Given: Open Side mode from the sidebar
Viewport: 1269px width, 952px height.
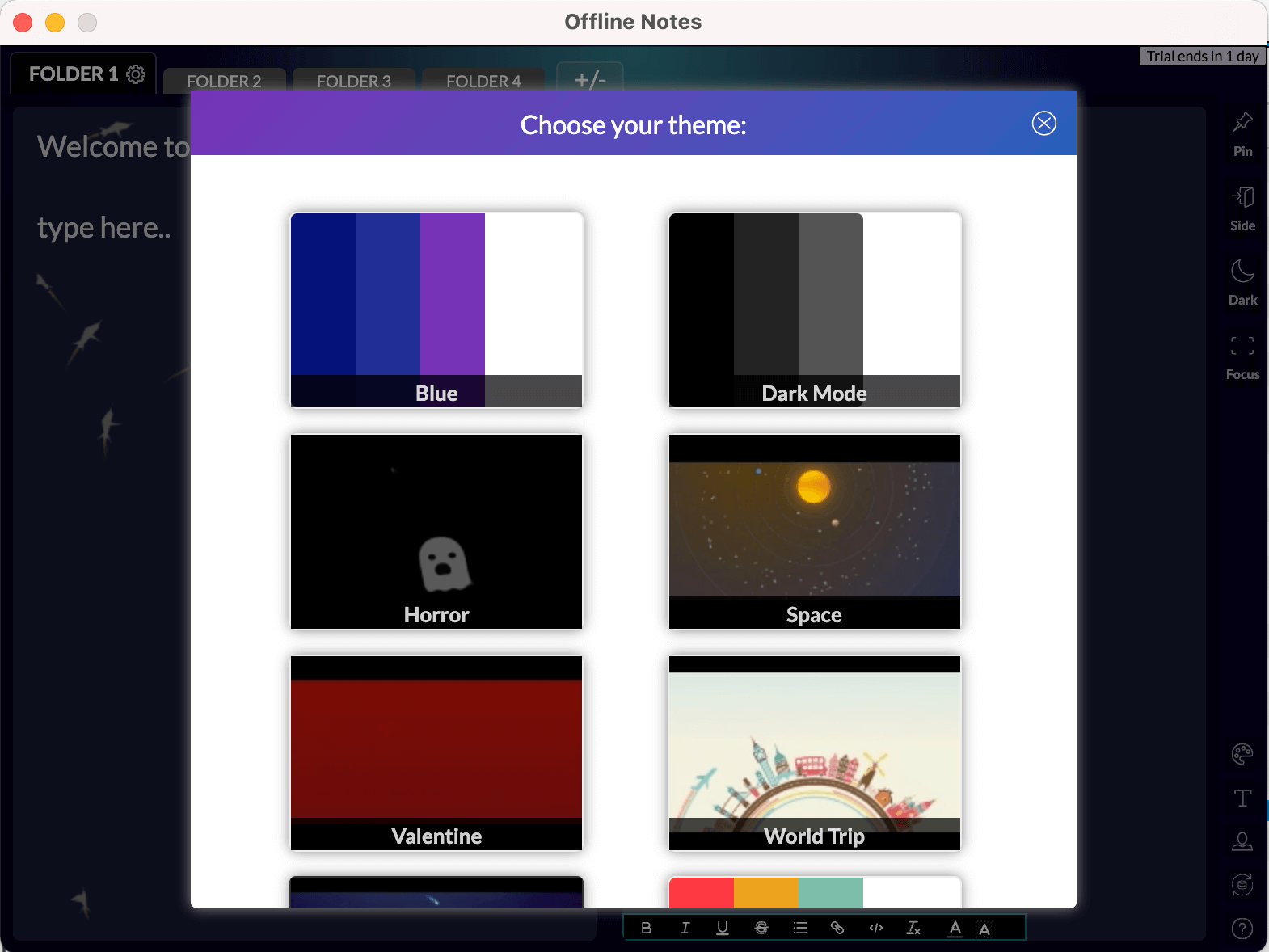Looking at the screenshot, I should click(x=1242, y=209).
